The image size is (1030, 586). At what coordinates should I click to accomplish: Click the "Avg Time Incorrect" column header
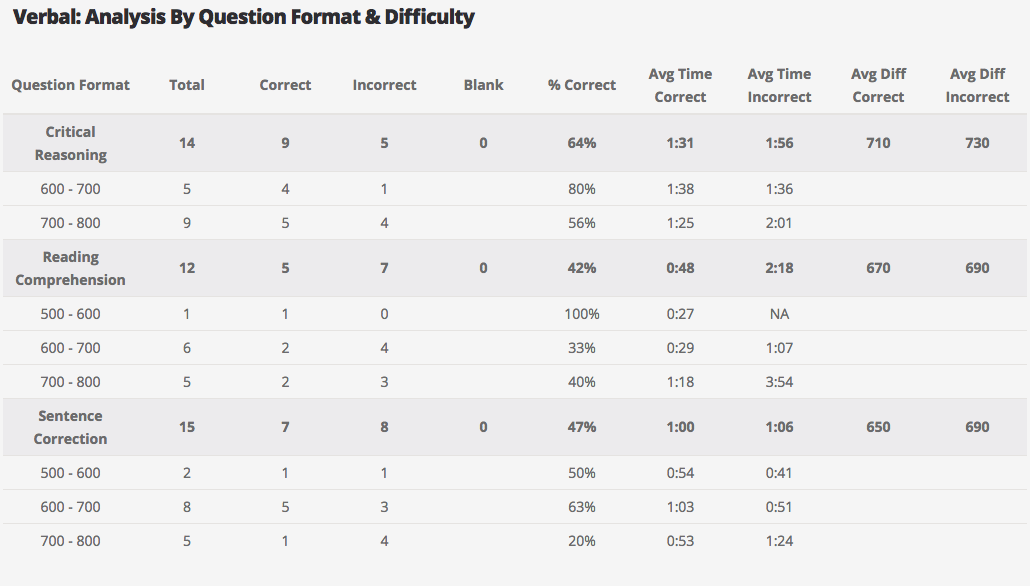click(779, 85)
